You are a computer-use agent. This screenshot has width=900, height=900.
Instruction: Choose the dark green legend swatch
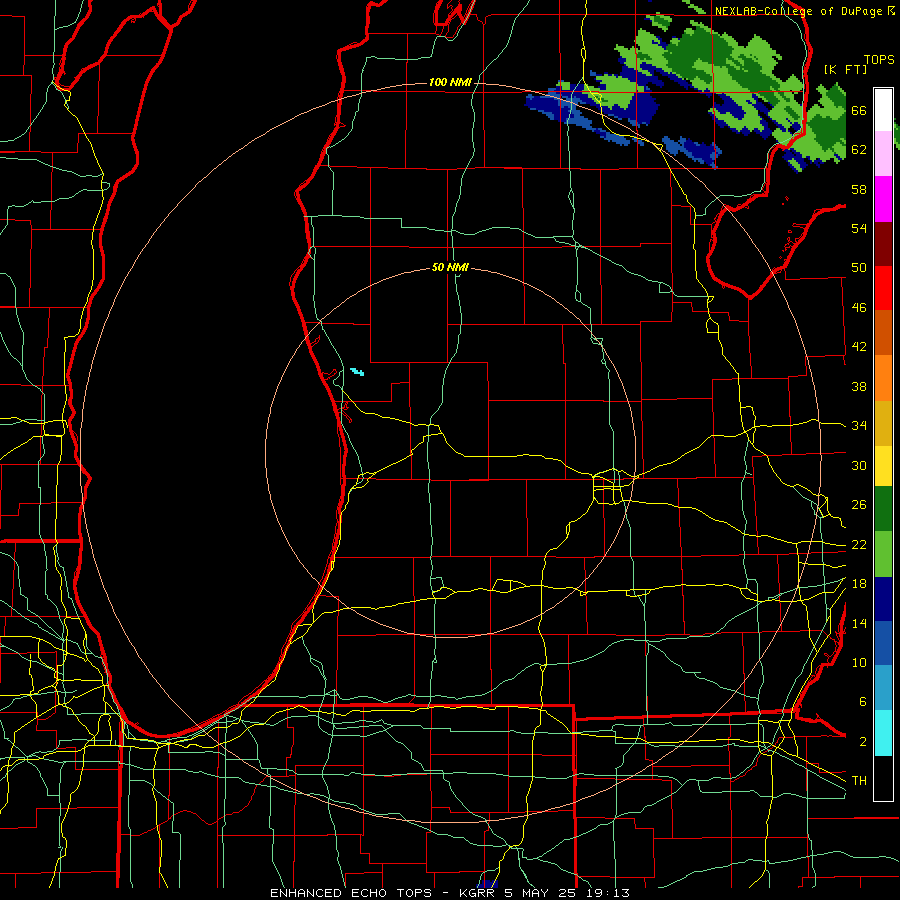point(883,509)
